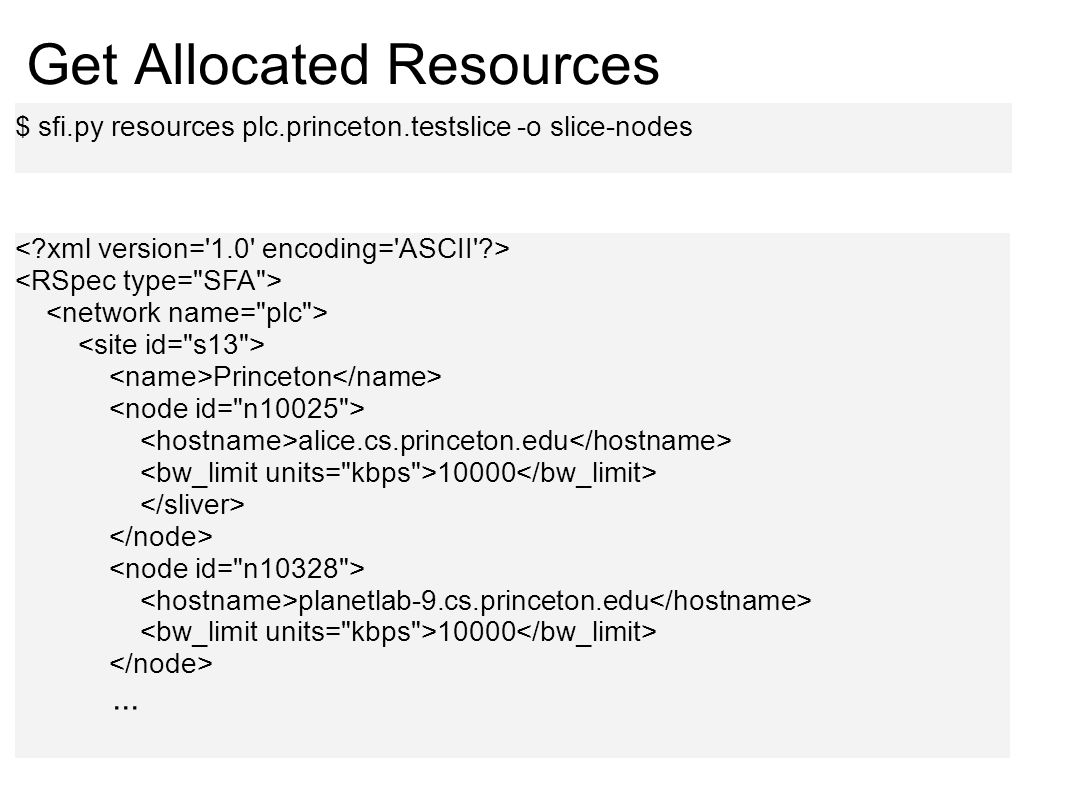The width and height of the screenshot is (1066, 800).
Task: Click the first closing node tag
Action: click(161, 536)
